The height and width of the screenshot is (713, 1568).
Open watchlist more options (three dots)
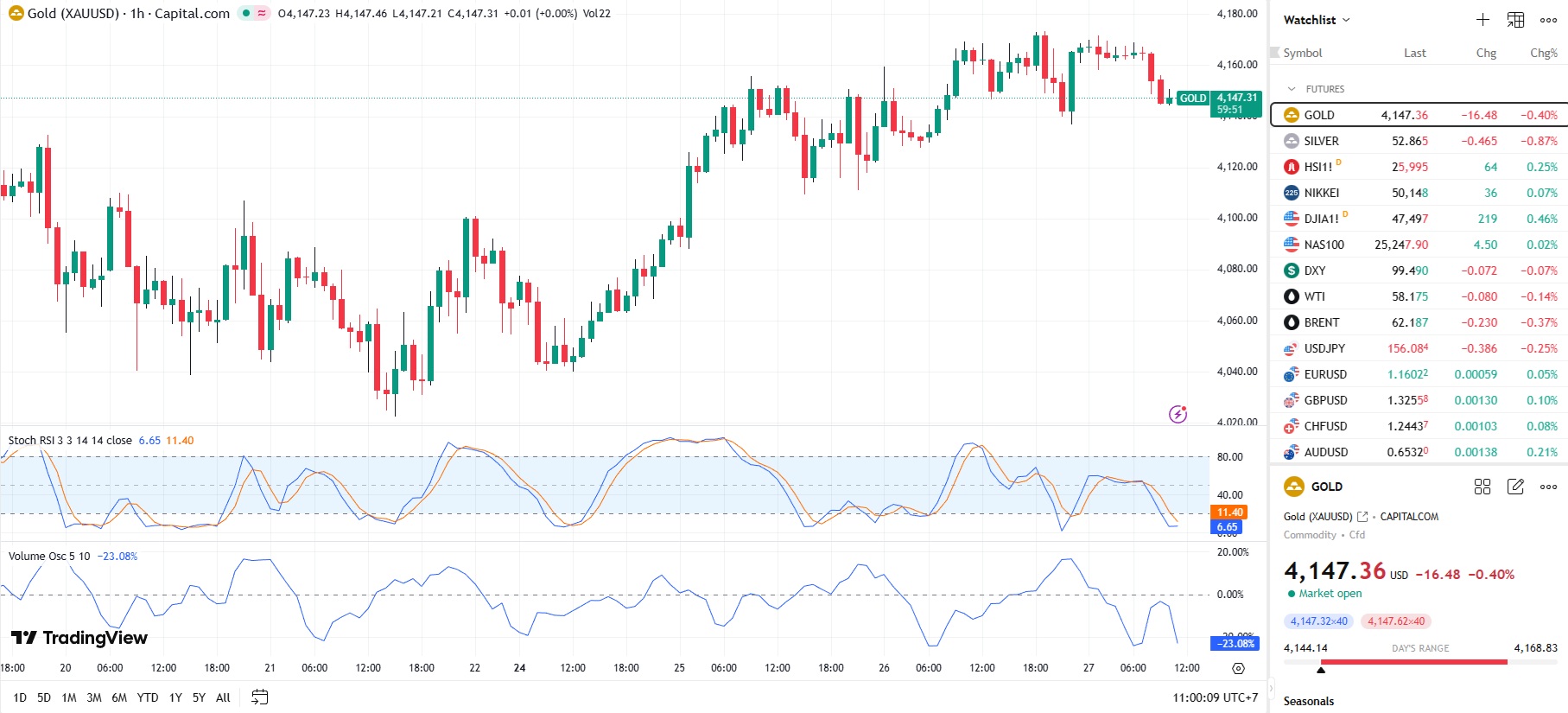[x=1548, y=20]
